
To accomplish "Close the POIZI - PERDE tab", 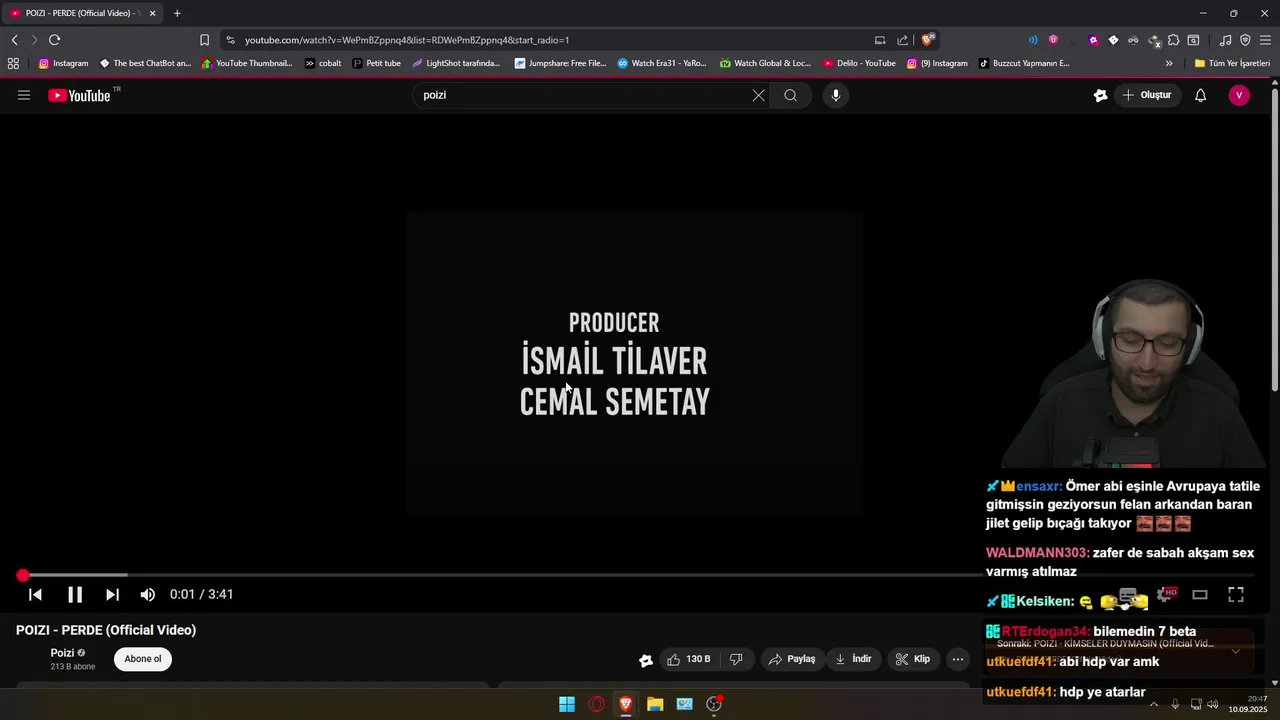I will click(x=153, y=13).
